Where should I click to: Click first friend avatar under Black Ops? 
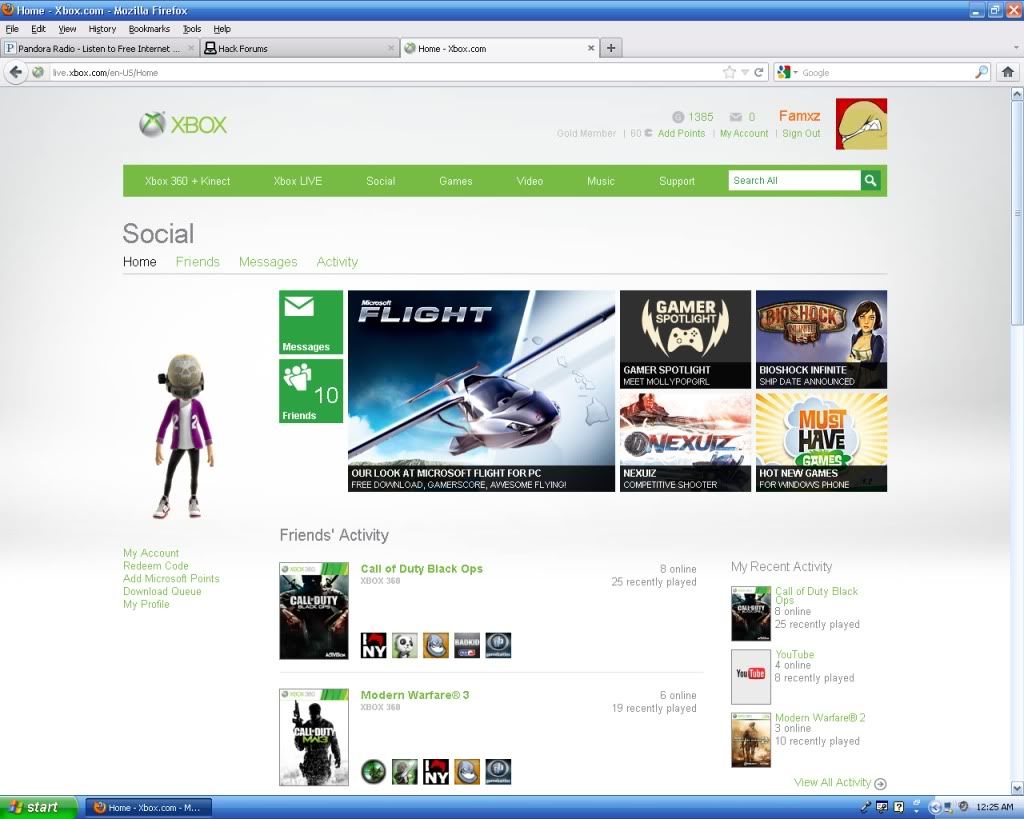point(374,645)
